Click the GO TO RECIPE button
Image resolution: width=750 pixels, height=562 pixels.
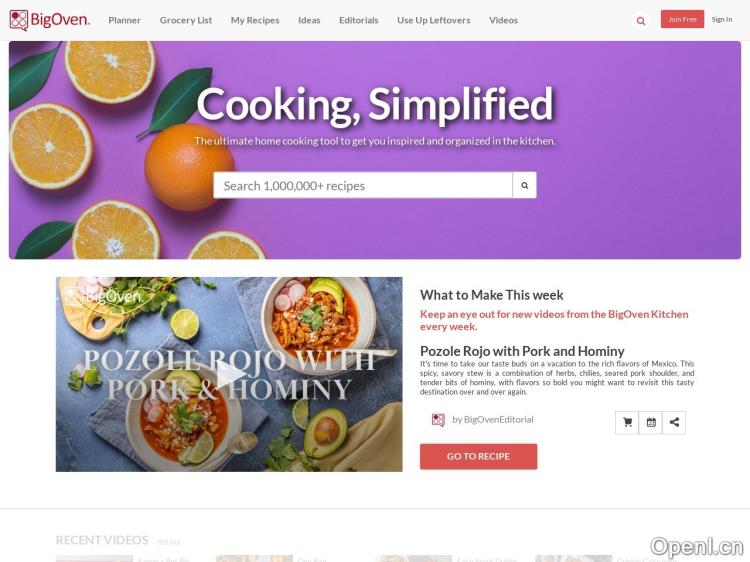tap(478, 456)
